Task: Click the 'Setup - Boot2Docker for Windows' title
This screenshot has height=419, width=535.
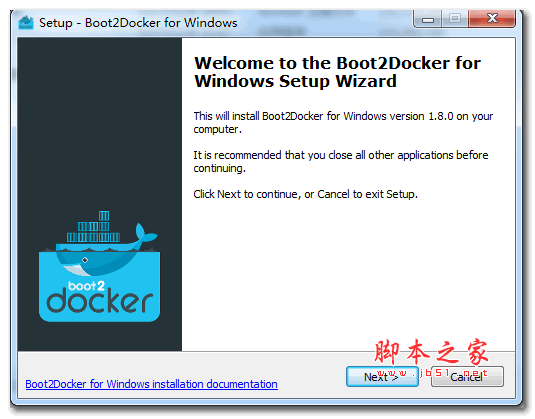Action: [138, 23]
